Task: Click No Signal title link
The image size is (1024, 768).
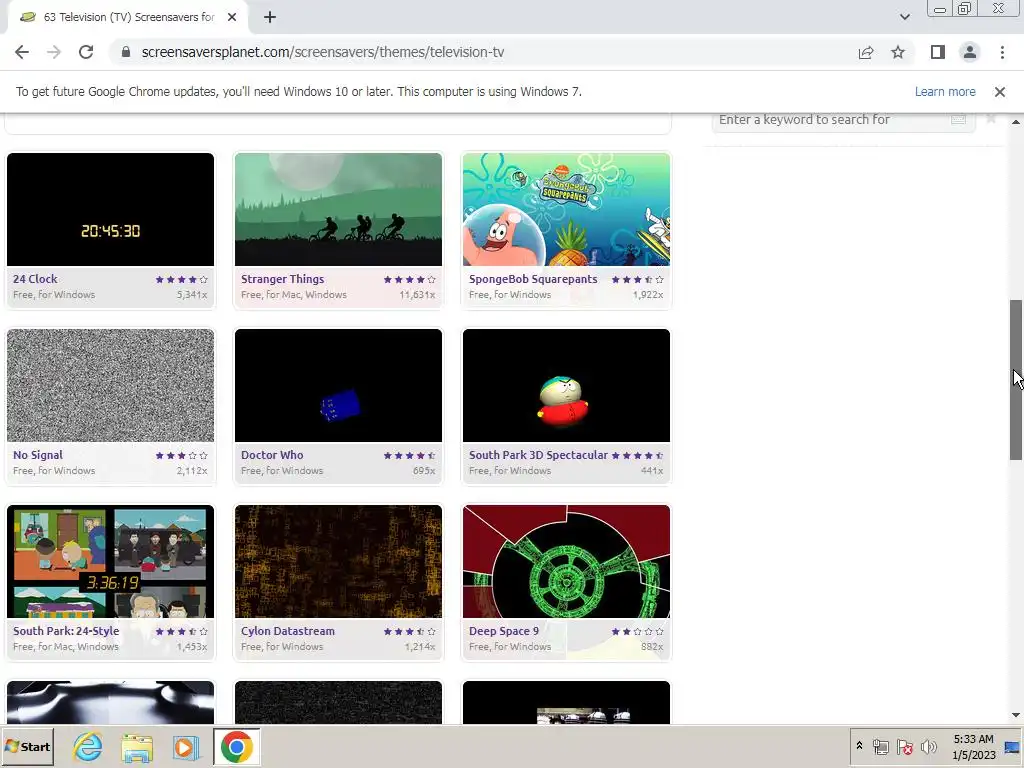Action: (38, 455)
